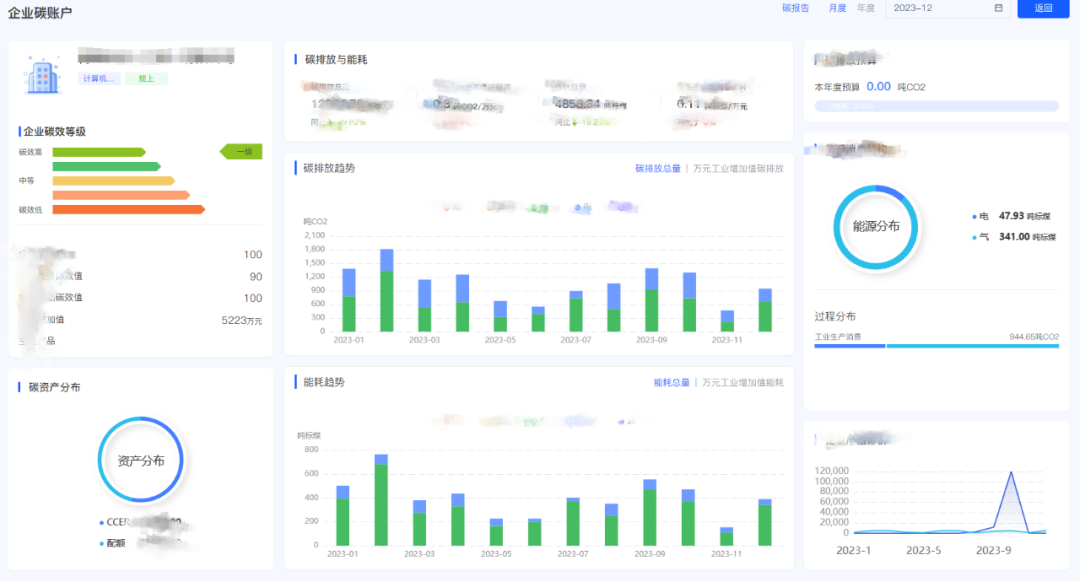The height and width of the screenshot is (582, 1080).
Task: Click 2023-09 bar in 能耗趋势 chart
Action: coord(649,512)
